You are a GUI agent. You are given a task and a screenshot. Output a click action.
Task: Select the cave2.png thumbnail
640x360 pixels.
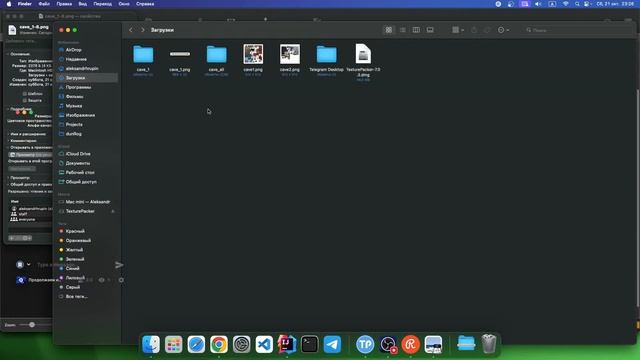(x=290, y=54)
